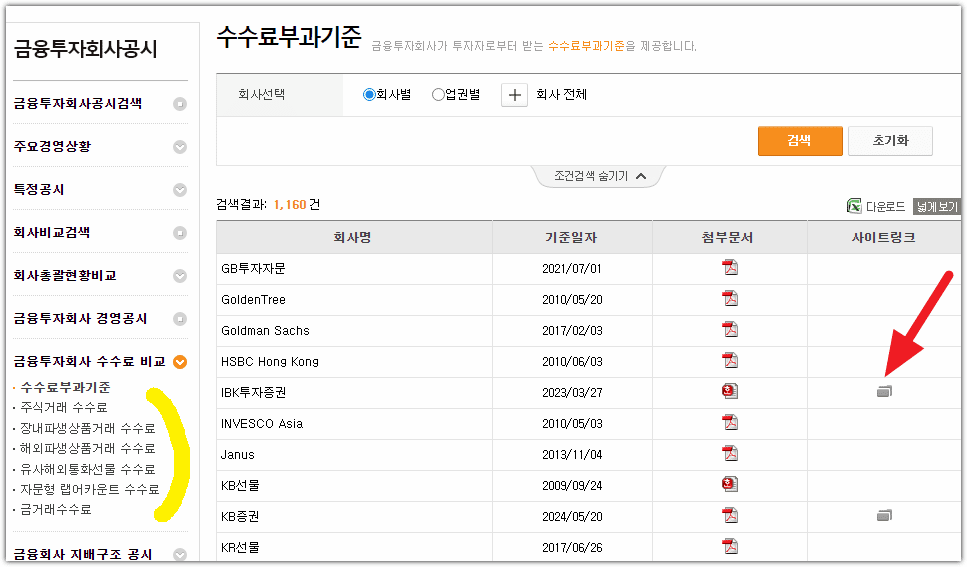The image size is (967, 567).
Task: Click the 사이트링크 column header
Action: point(884,238)
